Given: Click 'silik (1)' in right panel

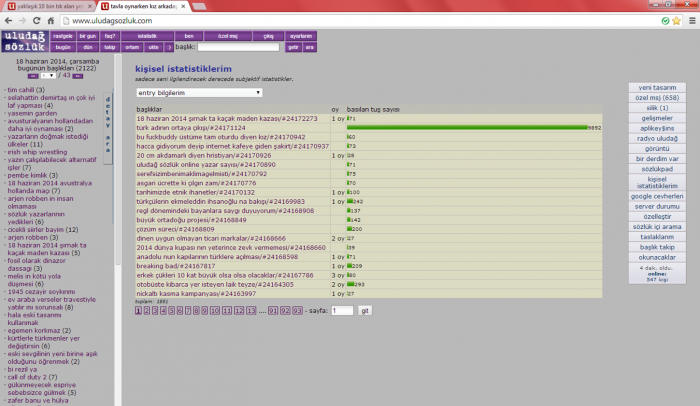Looking at the screenshot, I should click(657, 108).
